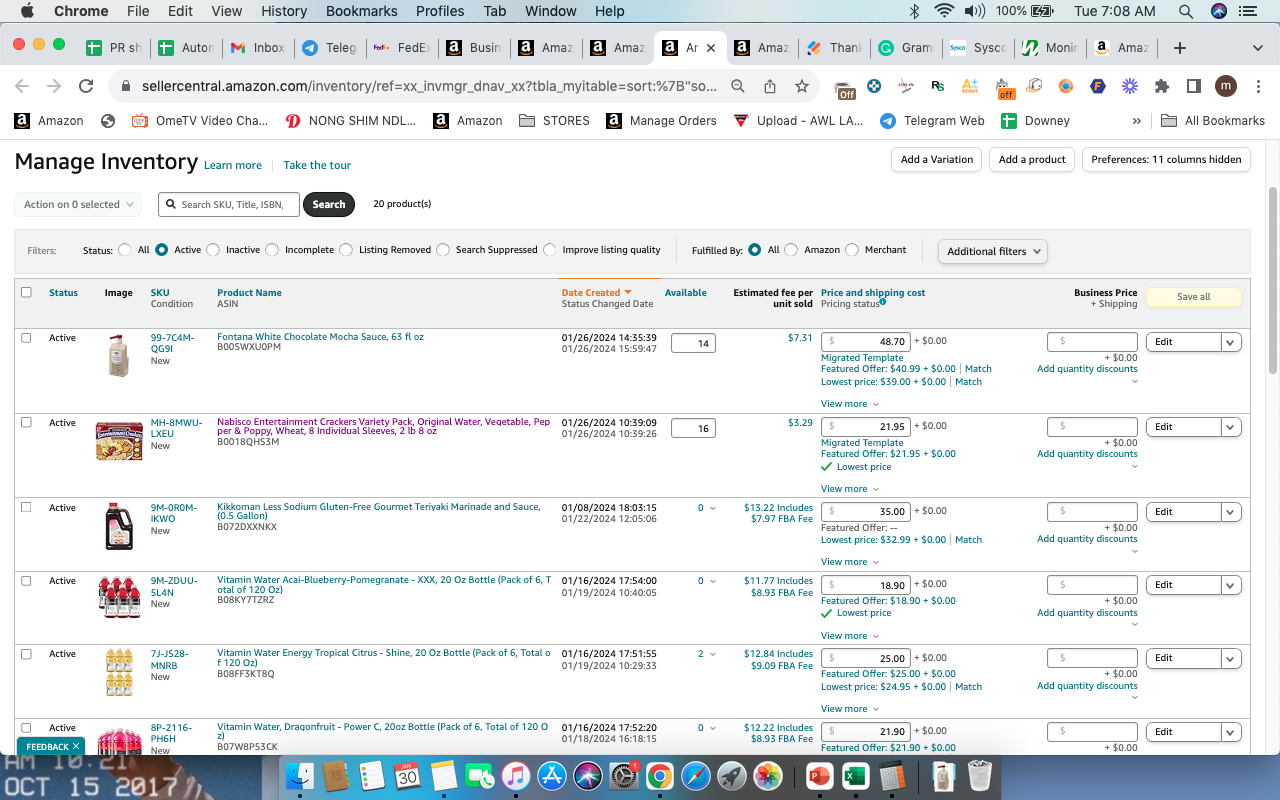Open Music app in the Dock

(x=515, y=776)
